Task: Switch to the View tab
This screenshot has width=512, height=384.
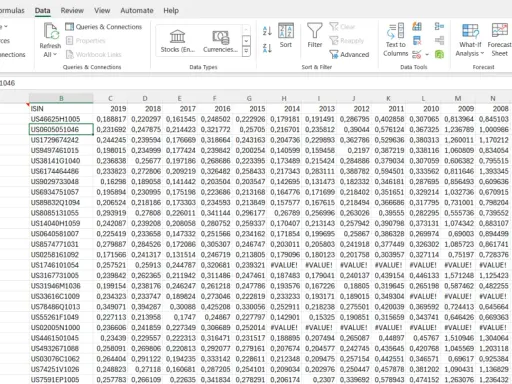Action: (x=102, y=11)
